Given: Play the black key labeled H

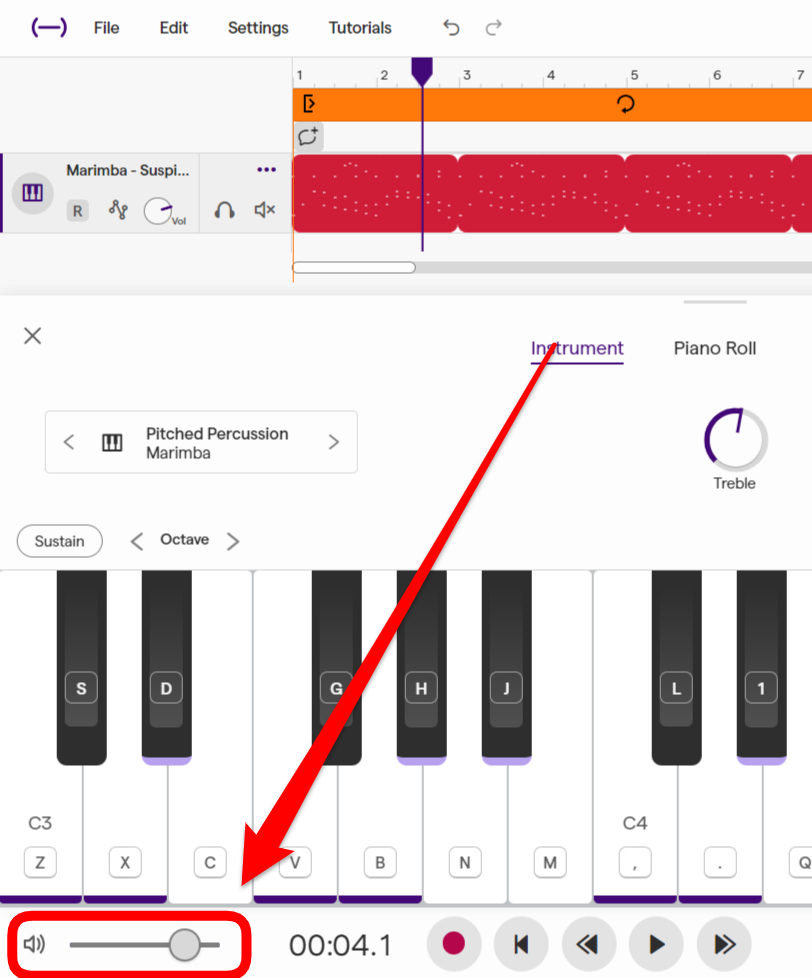Looking at the screenshot, I should [x=421, y=667].
